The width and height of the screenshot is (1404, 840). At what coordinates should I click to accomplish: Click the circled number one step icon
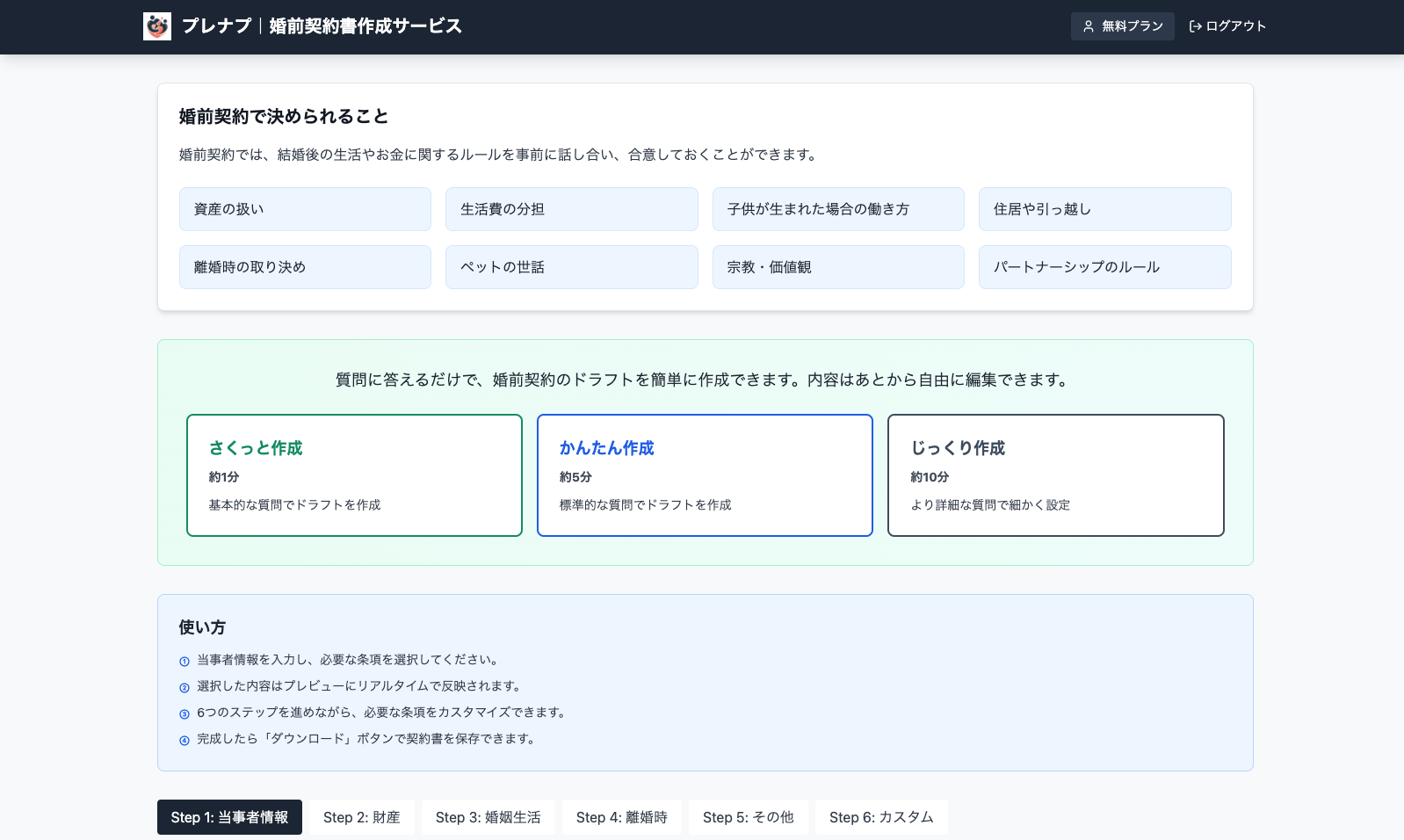185,662
